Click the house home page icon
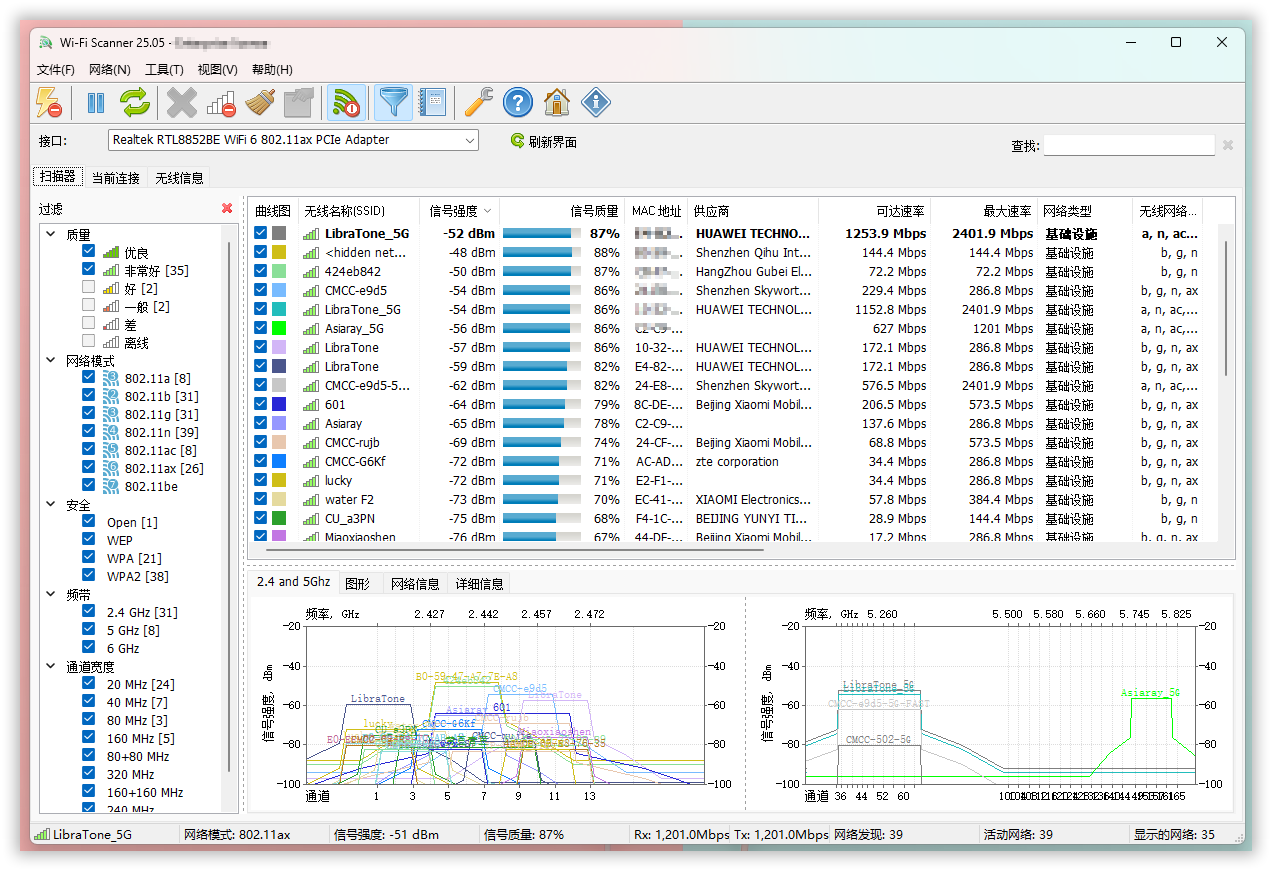1272x871 pixels. (x=557, y=102)
